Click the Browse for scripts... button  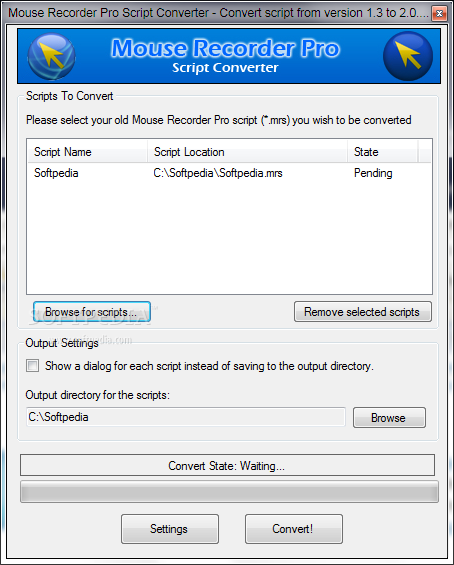[x=92, y=312]
